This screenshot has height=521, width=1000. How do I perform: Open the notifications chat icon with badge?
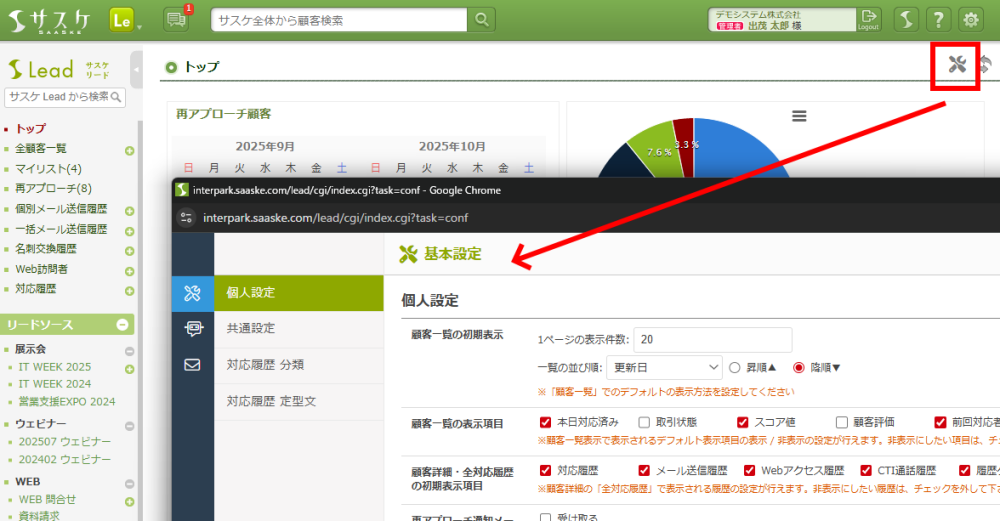coord(176,19)
